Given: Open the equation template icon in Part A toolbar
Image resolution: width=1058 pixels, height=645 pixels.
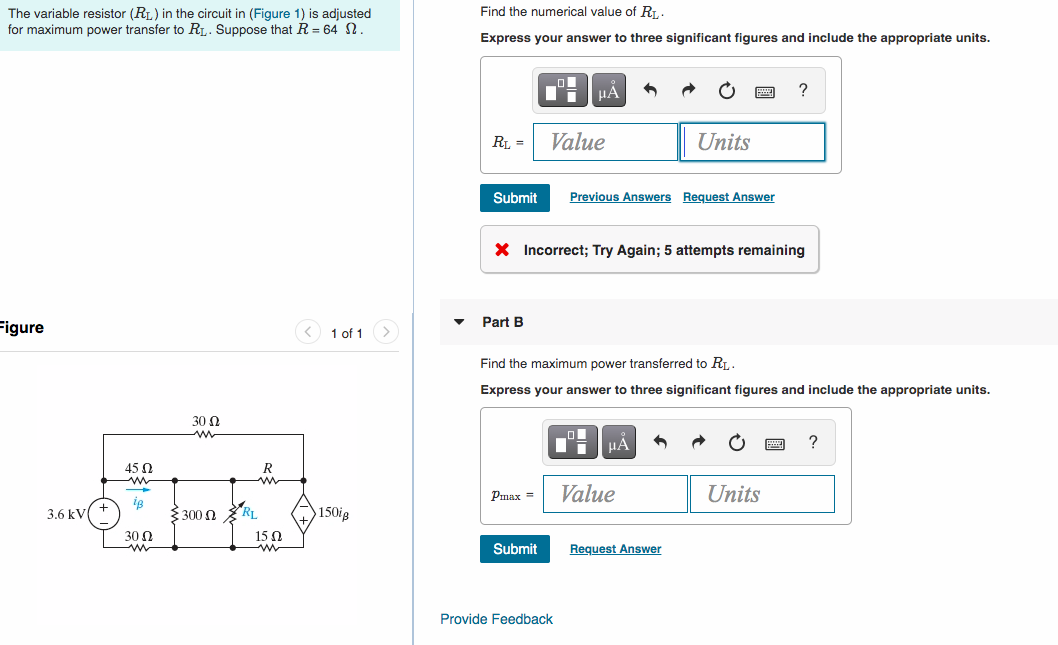Looking at the screenshot, I should point(562,89).
